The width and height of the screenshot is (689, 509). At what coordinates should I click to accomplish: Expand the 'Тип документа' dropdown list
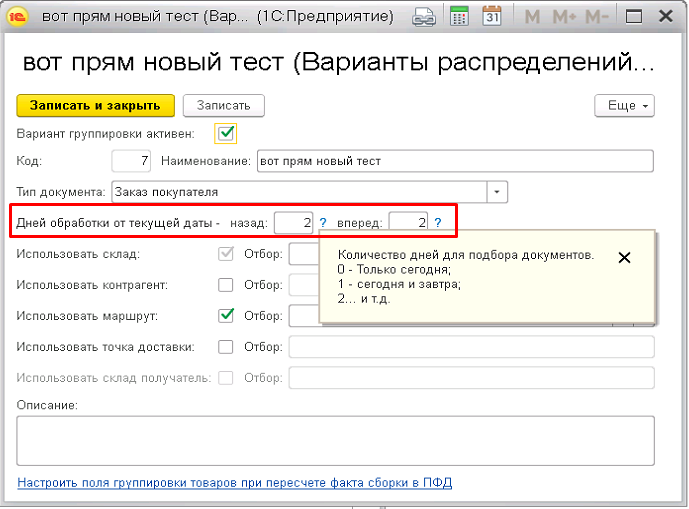coord(498,192)
